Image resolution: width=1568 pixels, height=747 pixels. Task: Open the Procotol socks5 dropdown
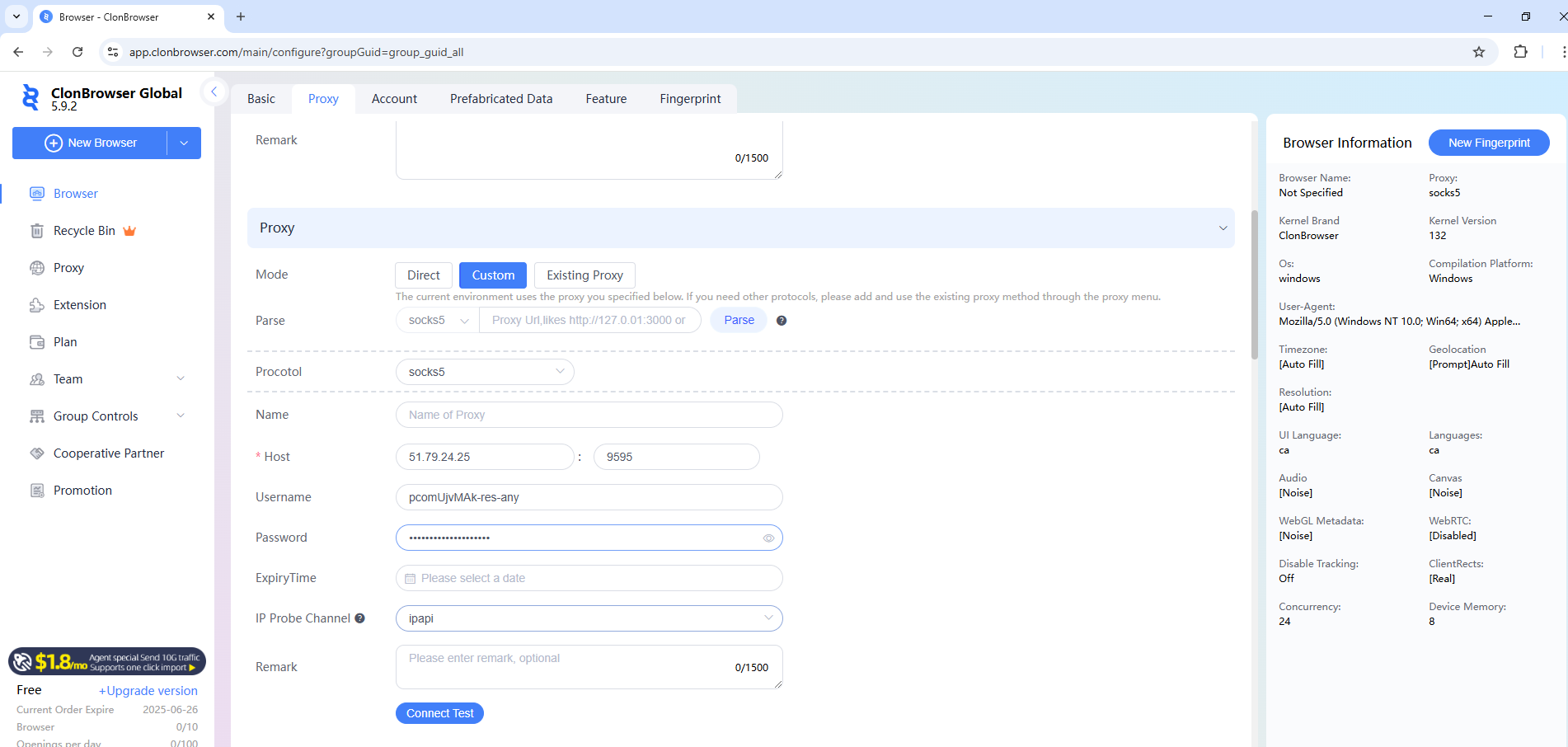485,372
